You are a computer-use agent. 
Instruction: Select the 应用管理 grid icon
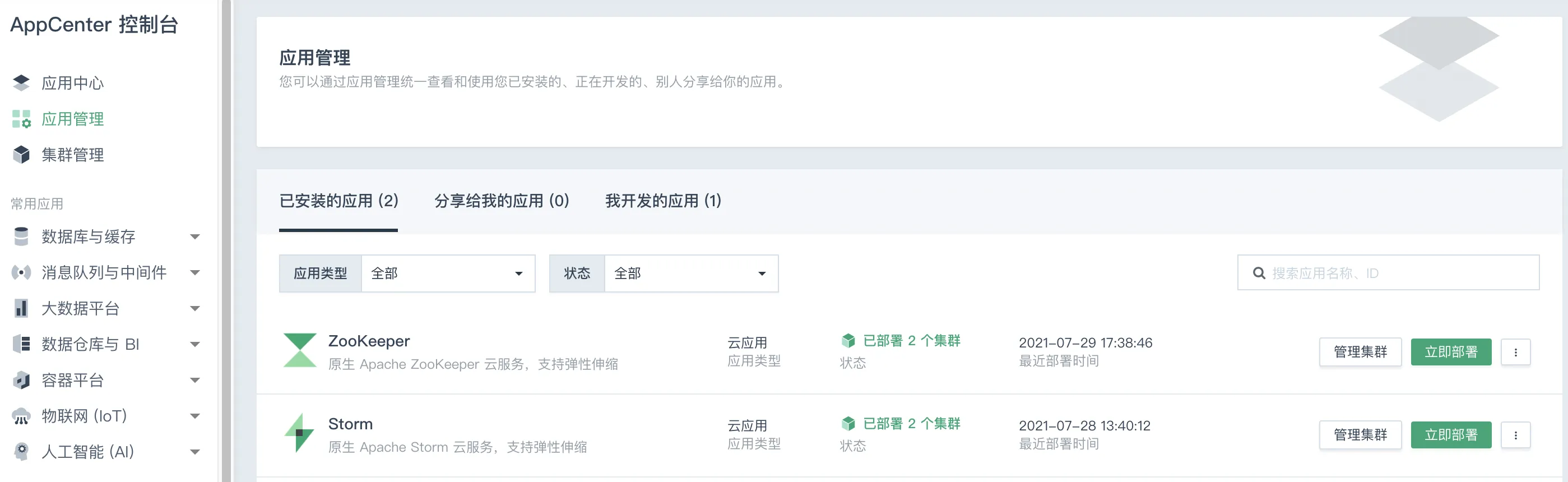tap(21, 119)
